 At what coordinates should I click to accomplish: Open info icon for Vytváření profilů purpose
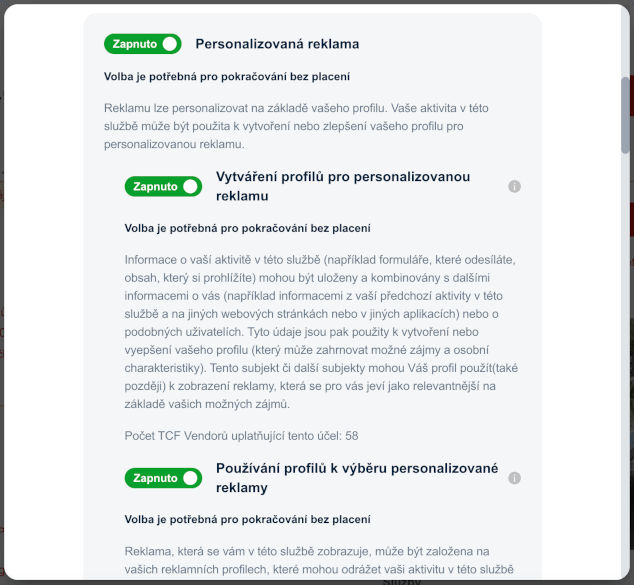pyautogui.click(x=514, y=186)
